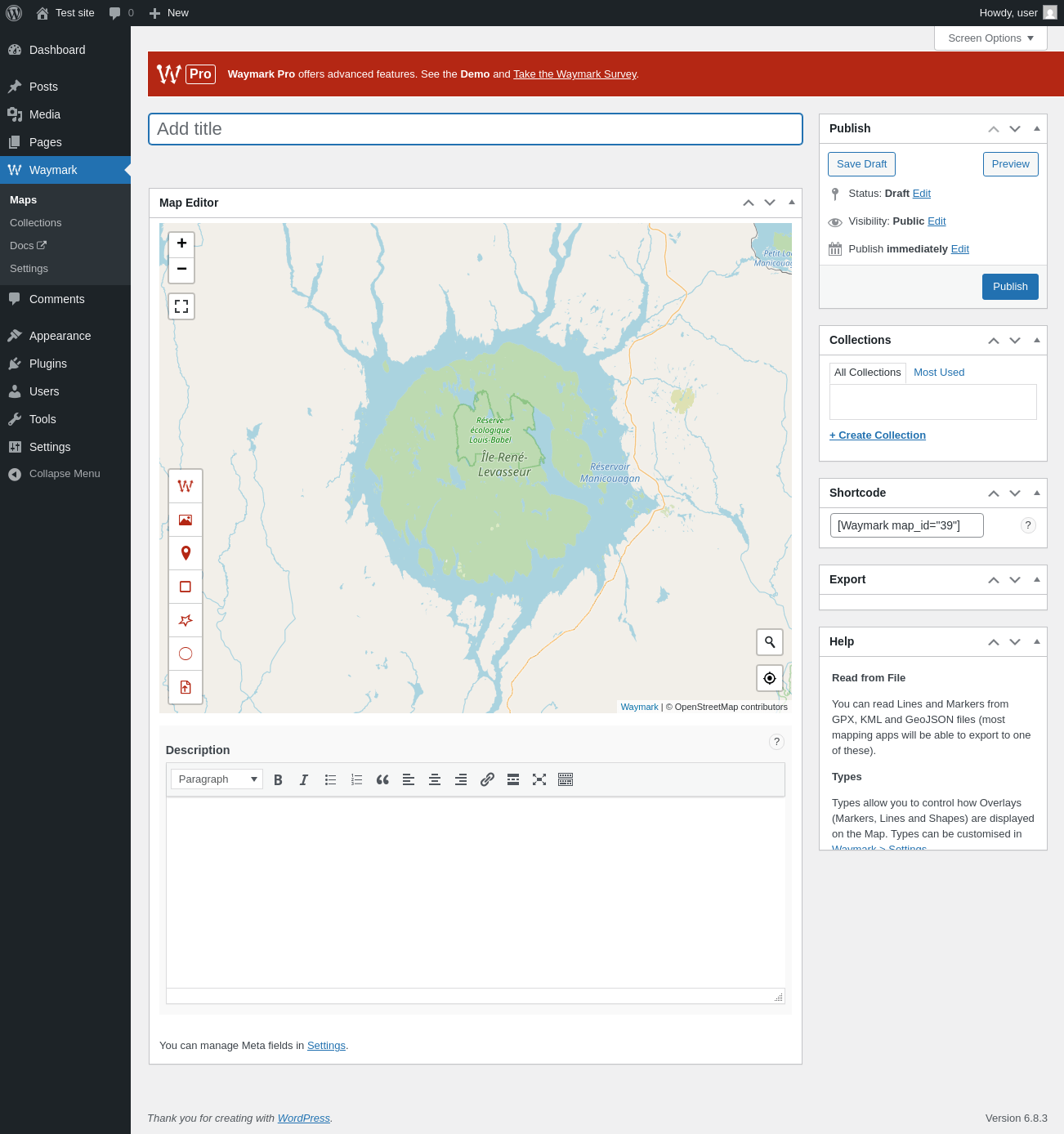Select the draw line tool on map

186,486
